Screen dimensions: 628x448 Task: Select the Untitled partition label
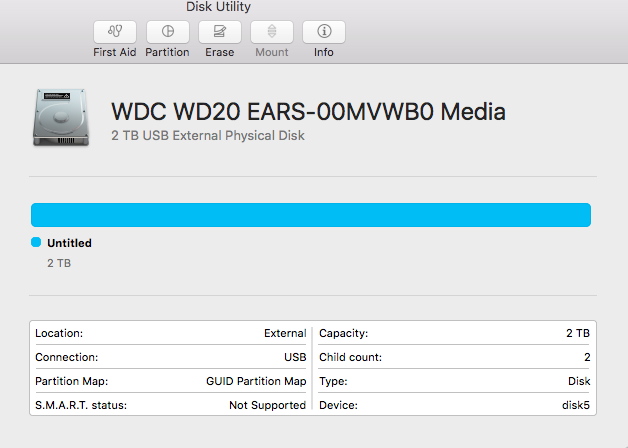(x=69, y=243)
